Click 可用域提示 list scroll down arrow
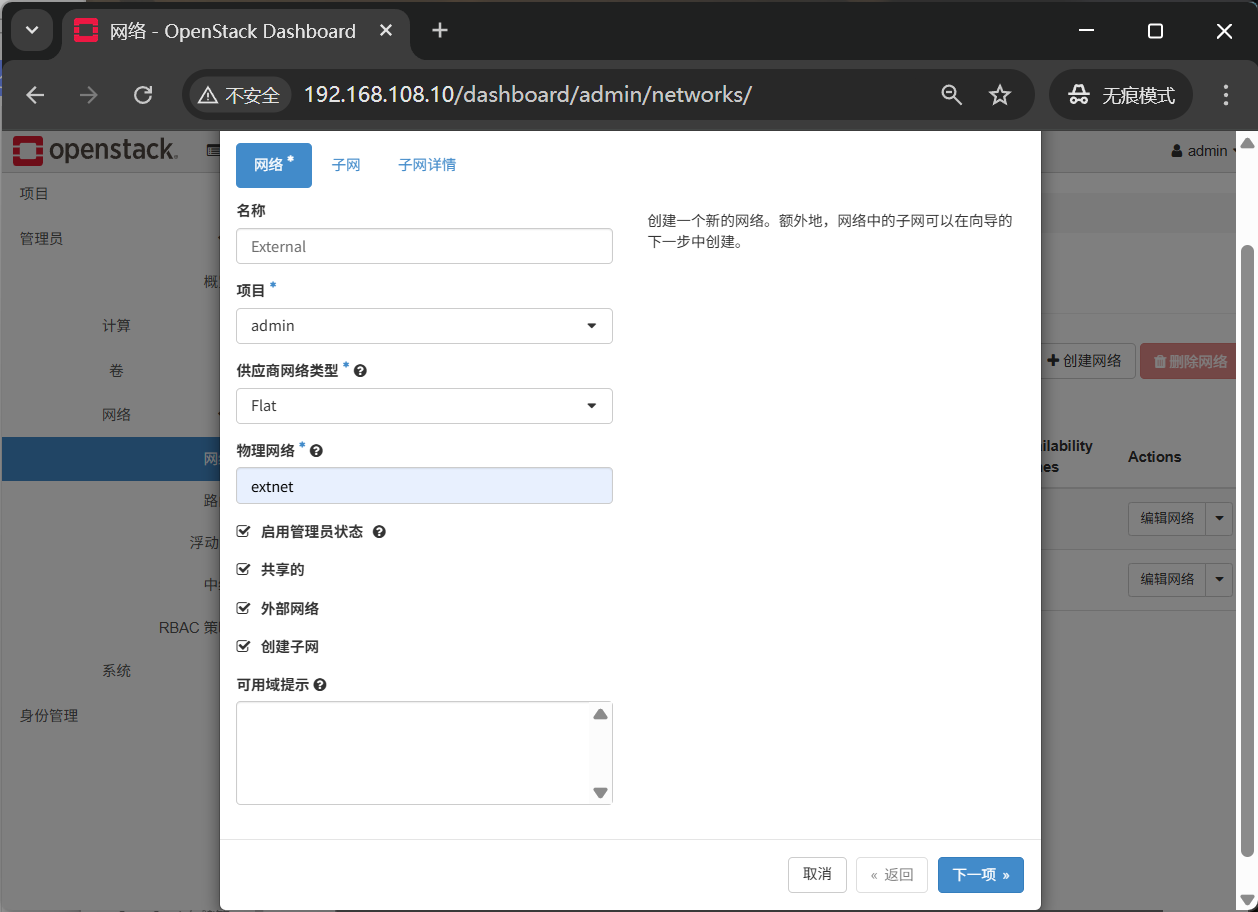 click(600, 792)
